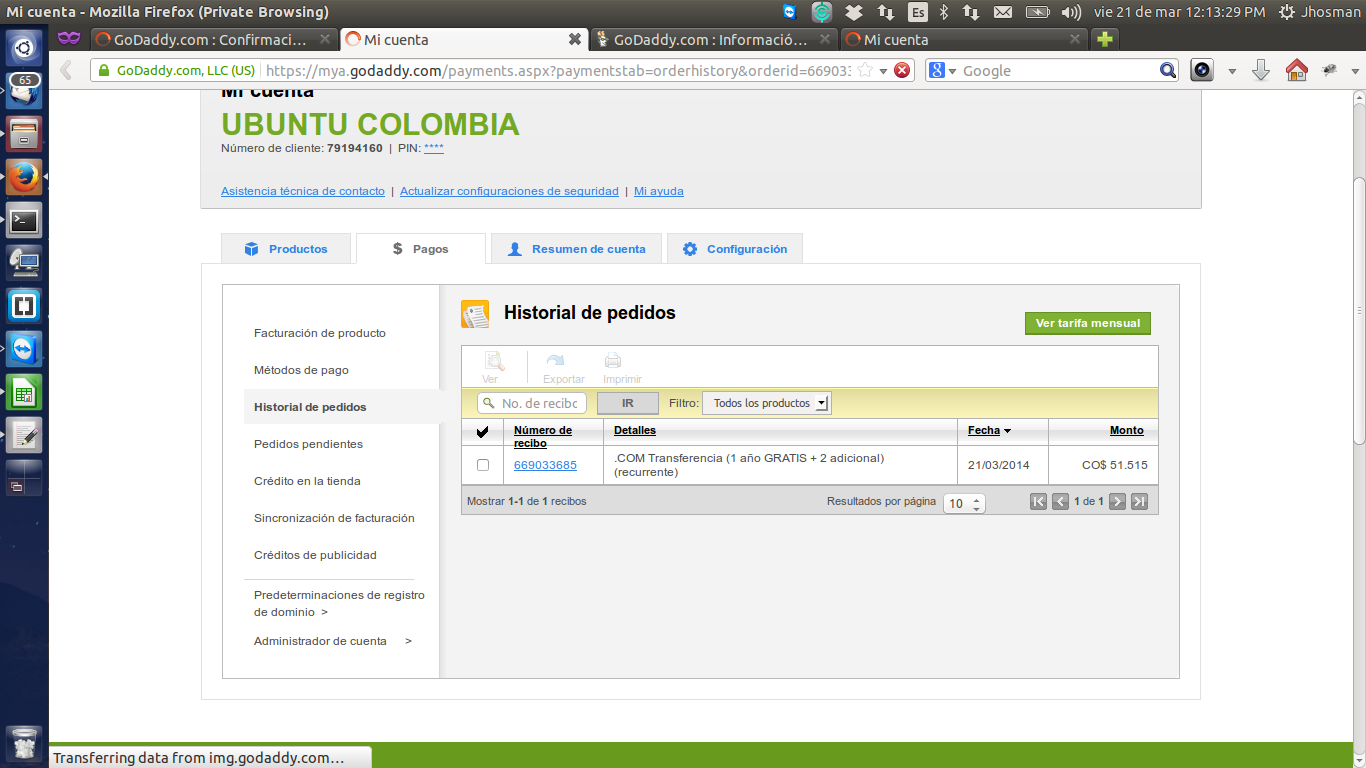Open receipt link 669033685
This screenshot has height=768, width=1366.
click(x=545, y=465)
